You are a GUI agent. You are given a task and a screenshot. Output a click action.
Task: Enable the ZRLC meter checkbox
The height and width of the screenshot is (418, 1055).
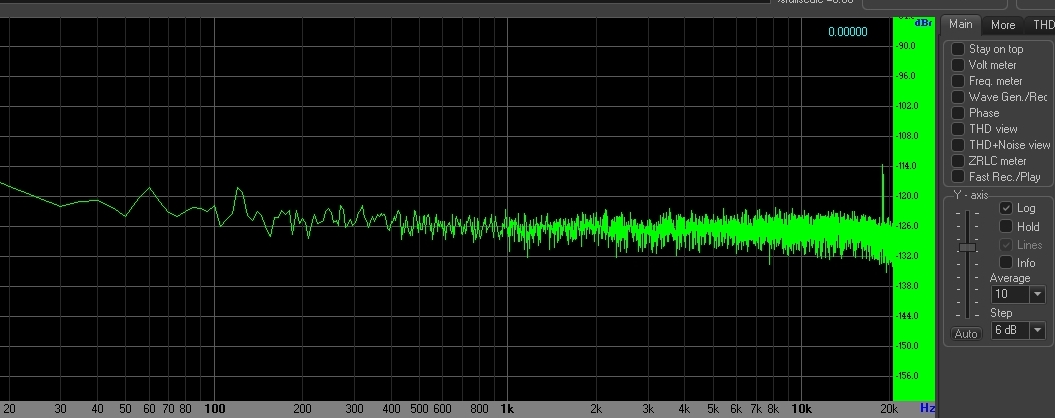coord(958,161)
